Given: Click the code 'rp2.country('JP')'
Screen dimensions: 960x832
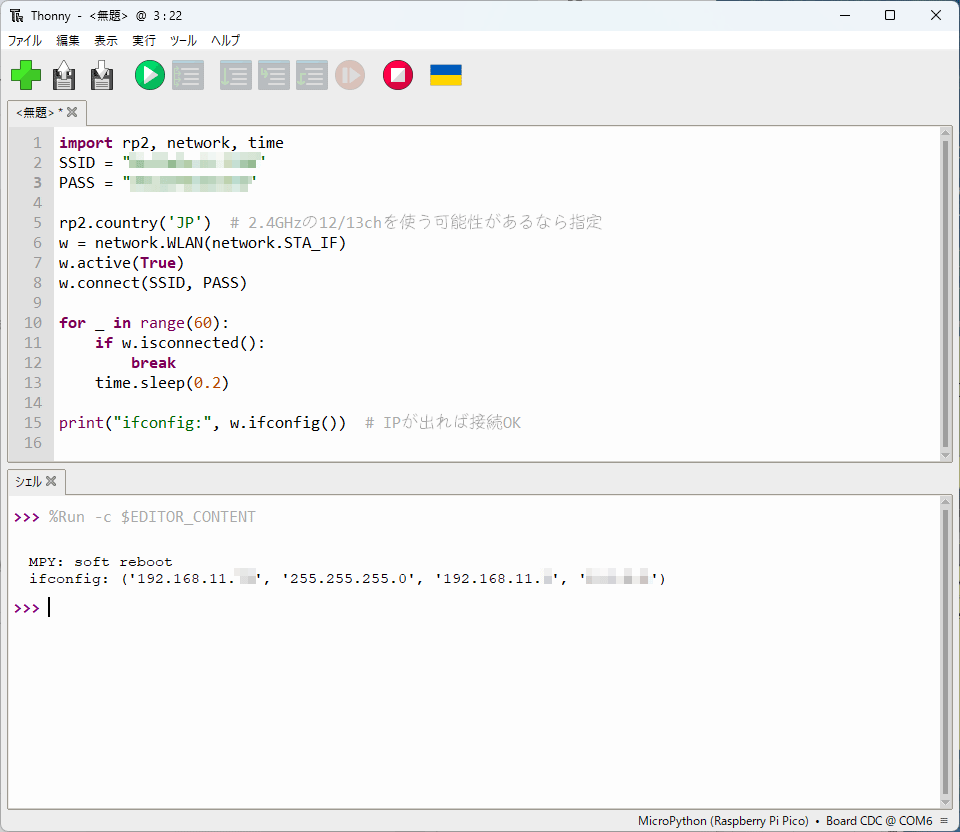Looking at the screenshot, I should point(135,222).
